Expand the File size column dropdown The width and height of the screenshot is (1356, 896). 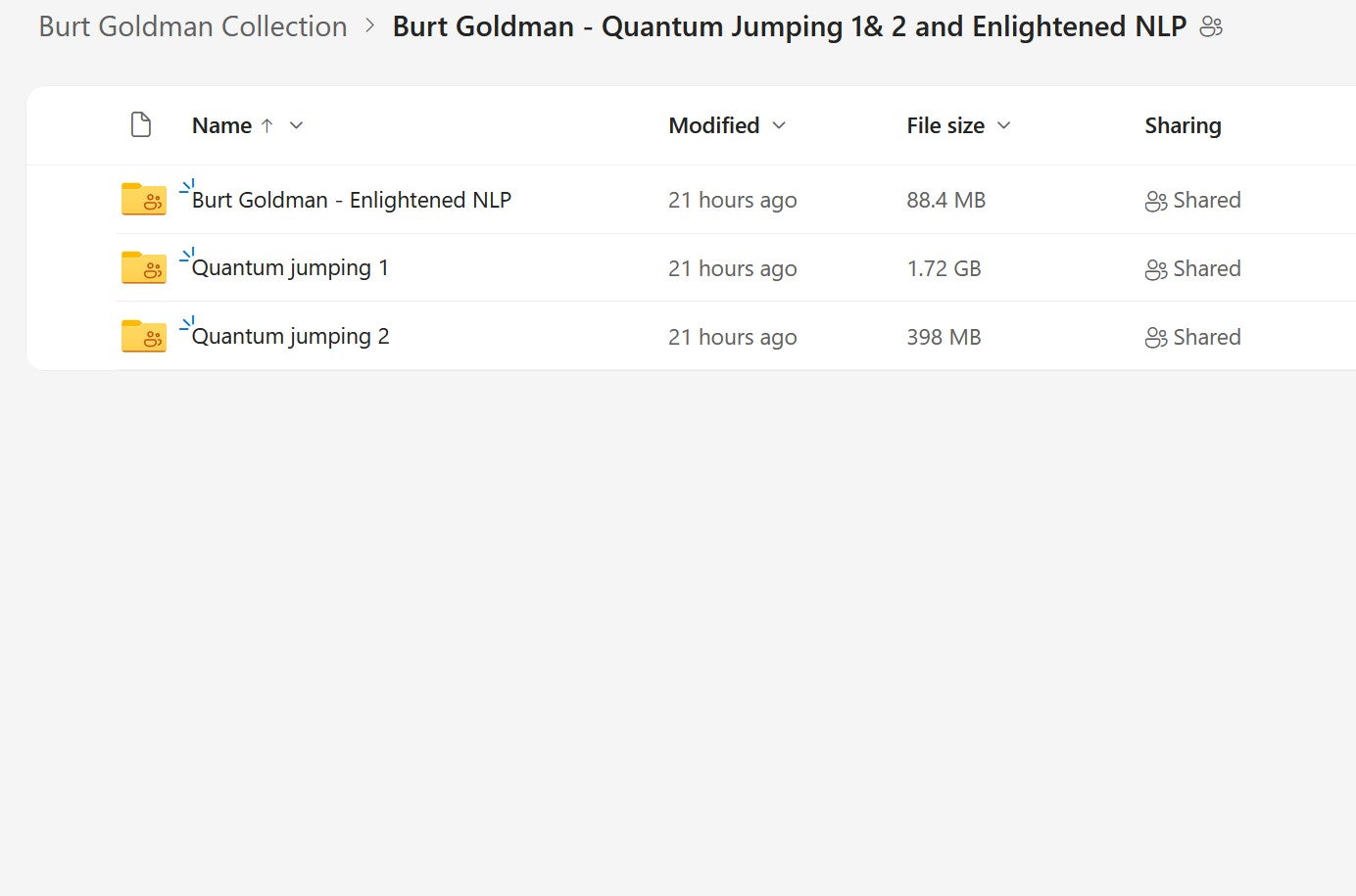(1003, 125)
